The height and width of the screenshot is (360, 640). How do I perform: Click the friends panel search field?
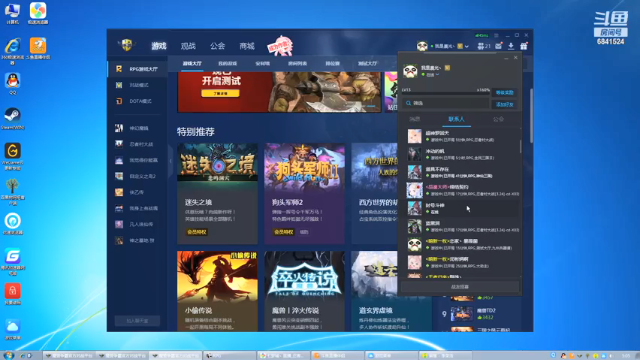445,103
